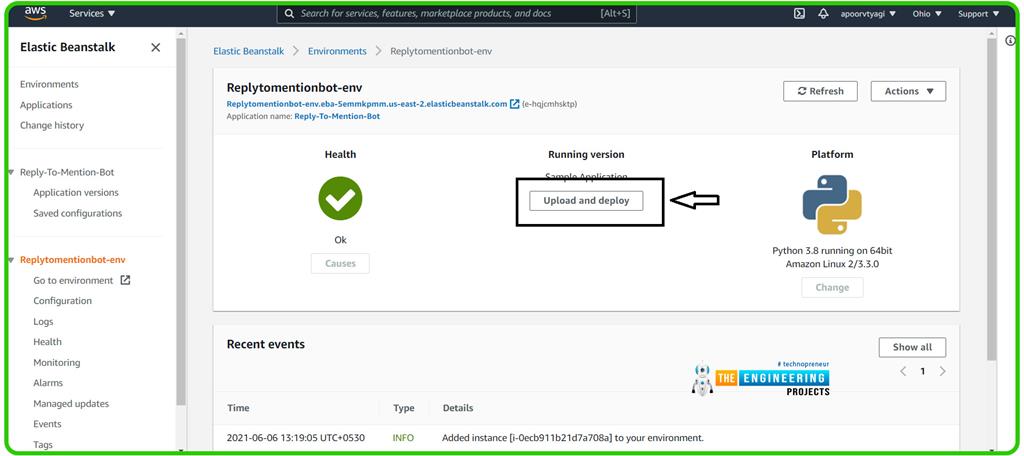The width and height of the screenshot is (1024, 456).
Task: Open the notifications bell icon
Action: 824,14
